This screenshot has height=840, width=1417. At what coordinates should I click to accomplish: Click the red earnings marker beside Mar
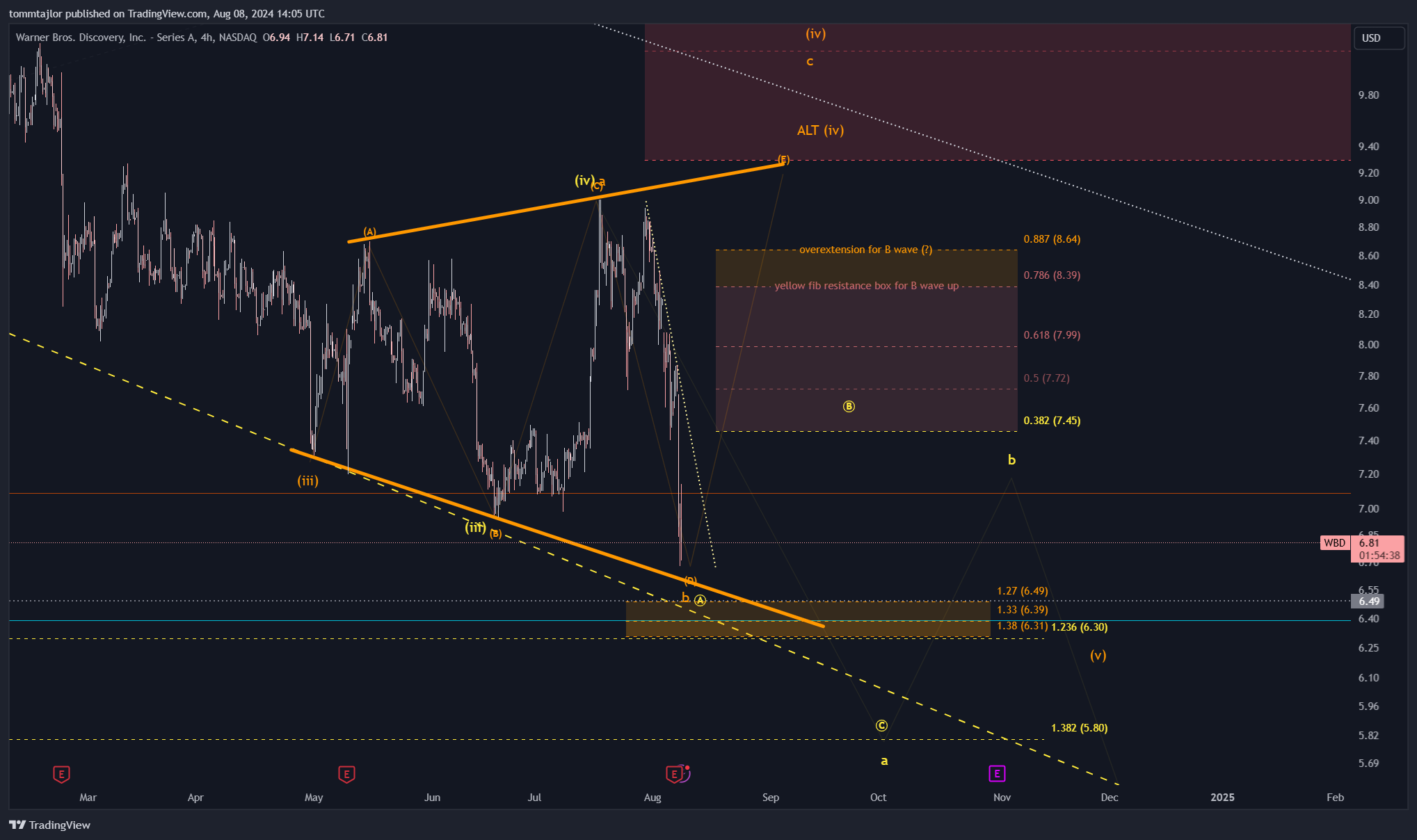pyautogui.click(x=61, y=774)
